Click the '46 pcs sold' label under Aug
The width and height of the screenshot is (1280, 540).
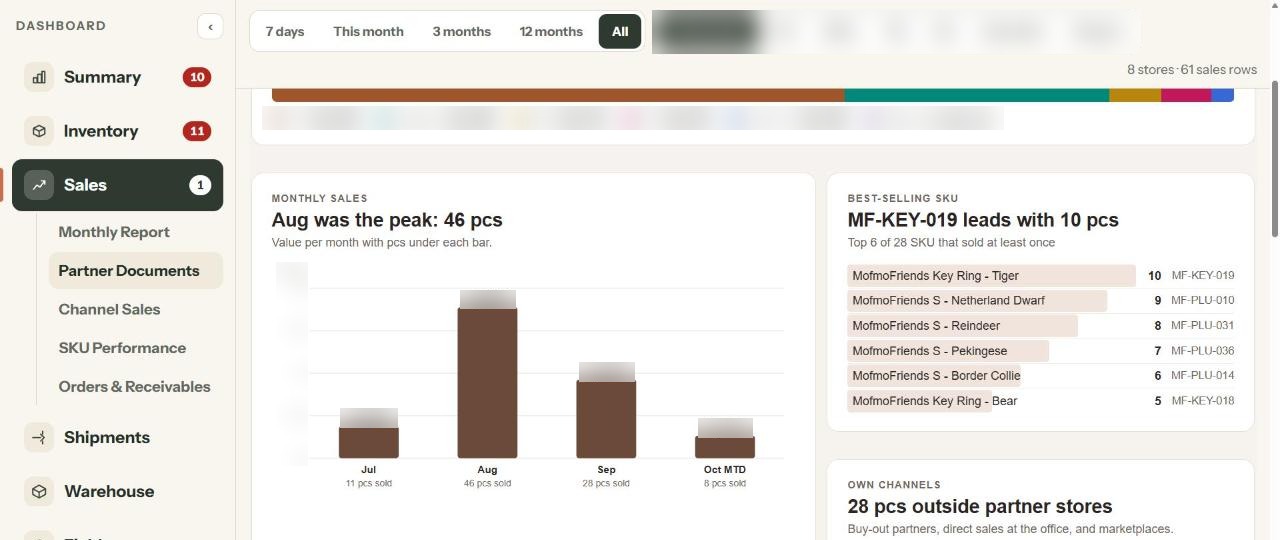(488, 483)
